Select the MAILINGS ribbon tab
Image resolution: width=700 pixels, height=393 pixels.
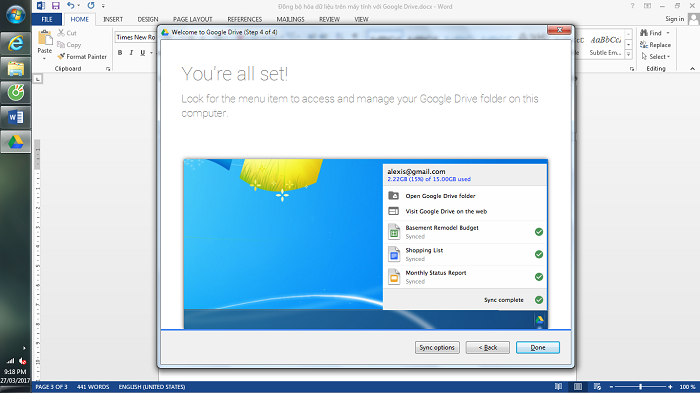point(291,19)
